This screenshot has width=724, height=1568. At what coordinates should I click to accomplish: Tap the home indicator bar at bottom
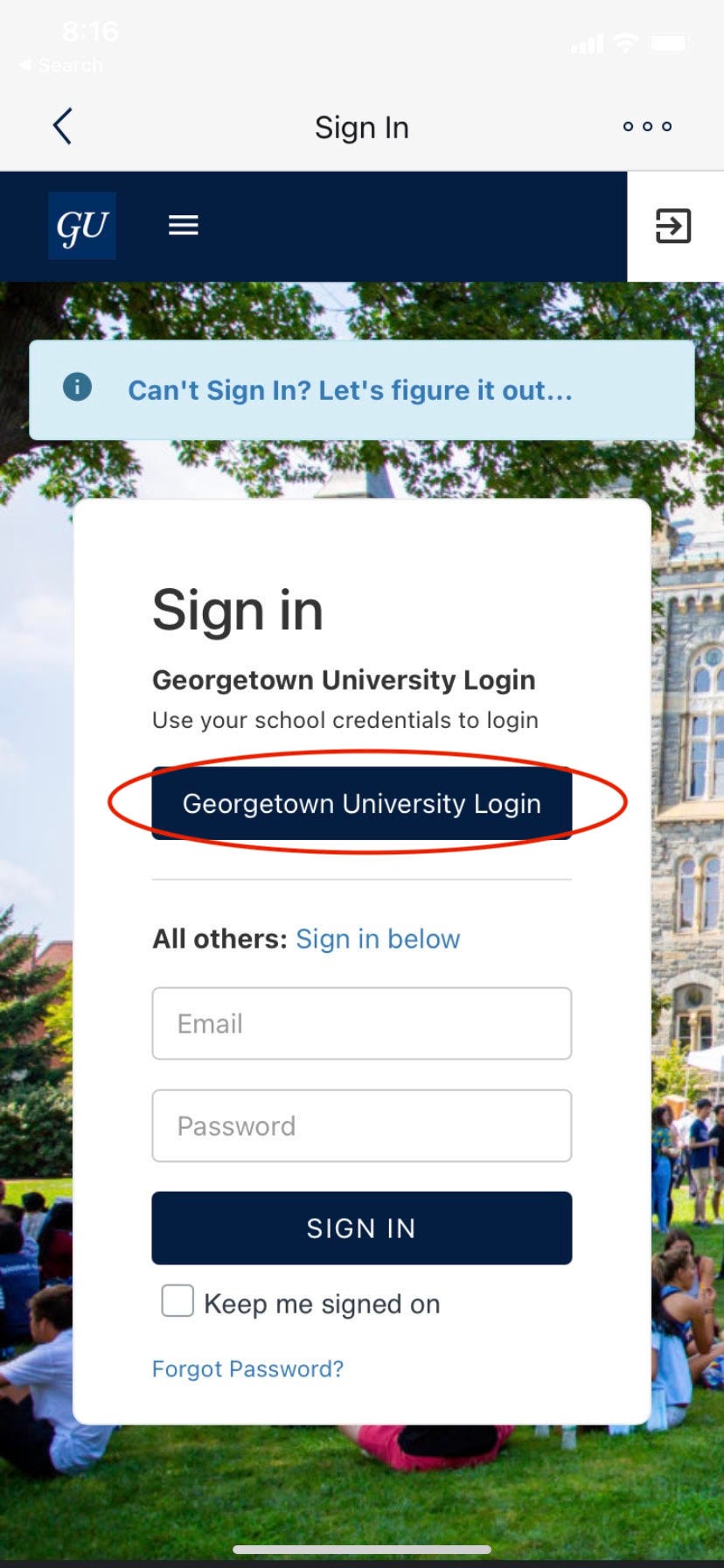[362, 1550]
